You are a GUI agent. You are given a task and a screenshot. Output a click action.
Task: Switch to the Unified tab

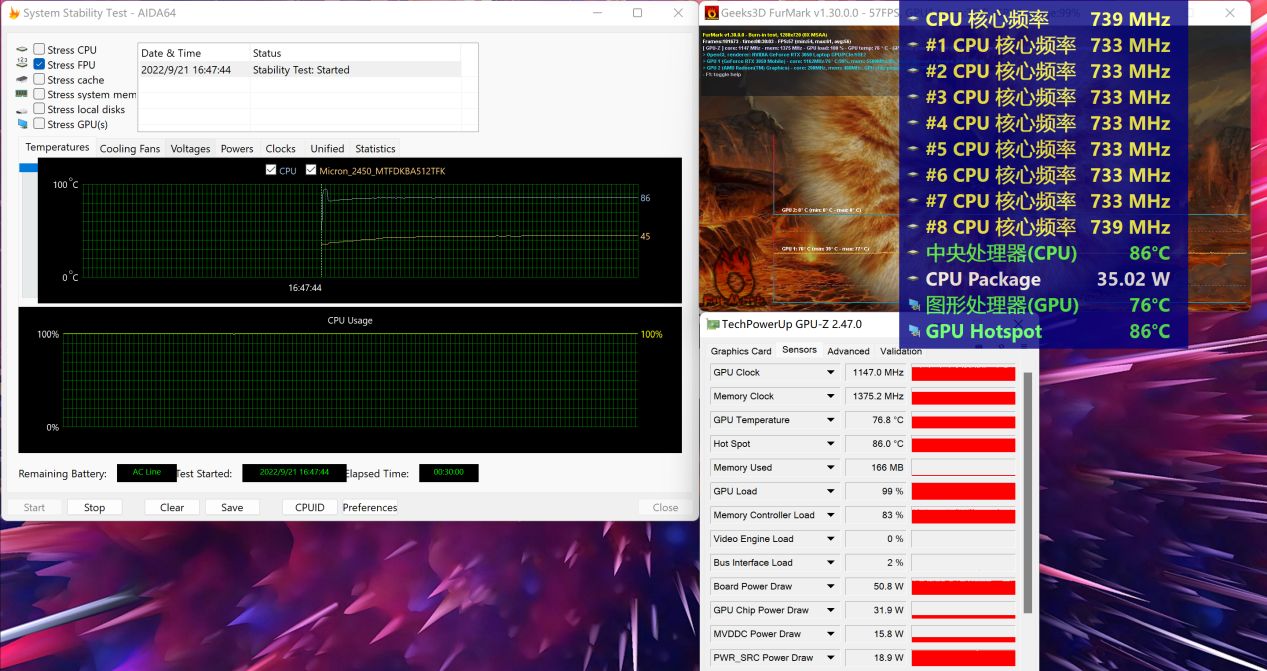327,148
